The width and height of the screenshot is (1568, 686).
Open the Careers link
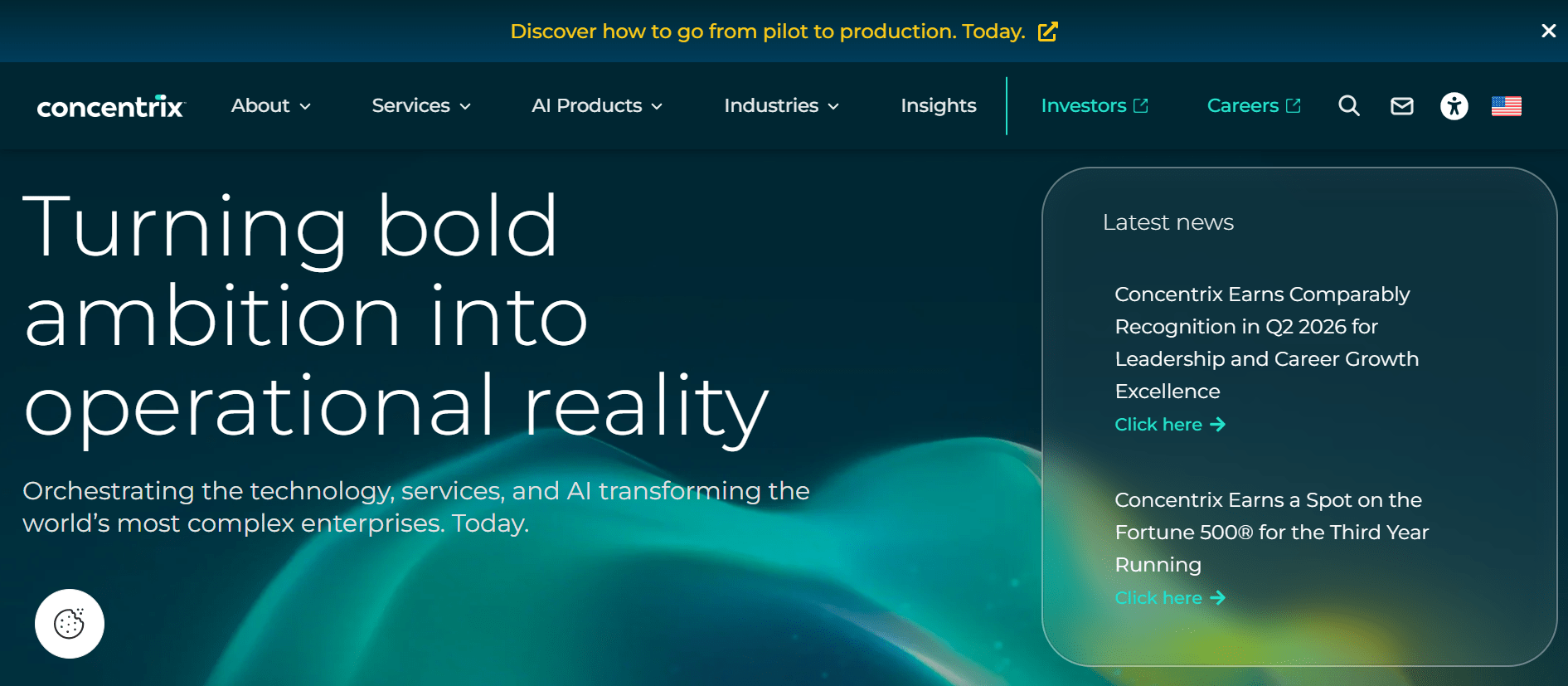tap(1254, 105)
